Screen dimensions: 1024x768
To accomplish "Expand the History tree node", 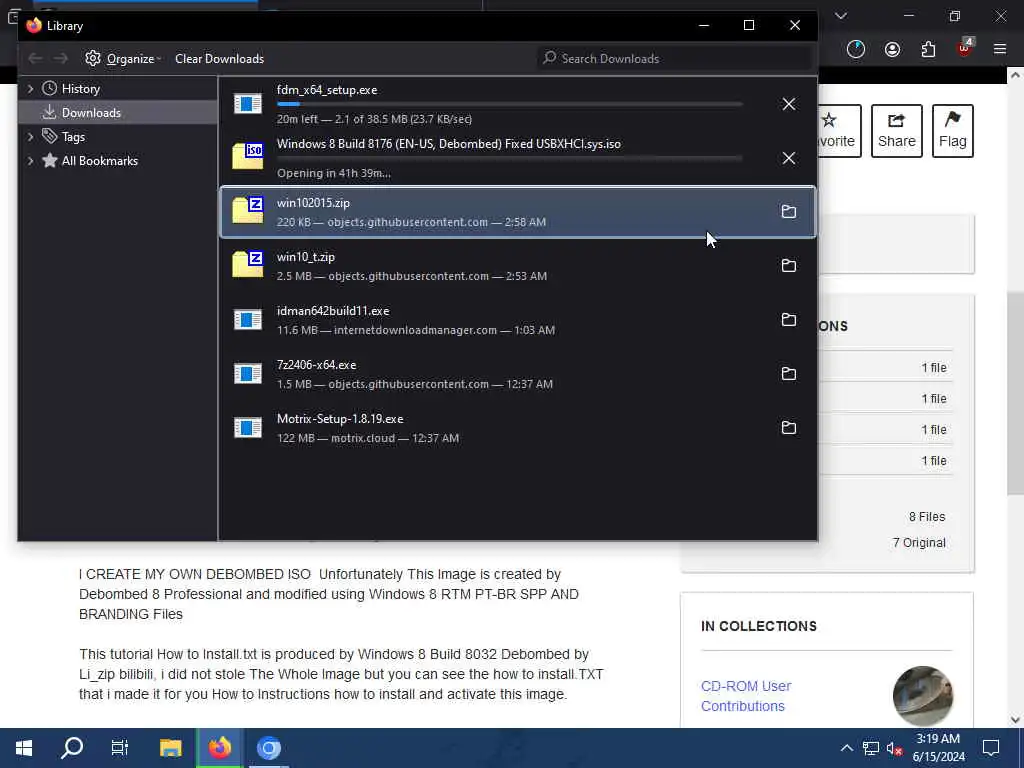I will coord(30,89).
